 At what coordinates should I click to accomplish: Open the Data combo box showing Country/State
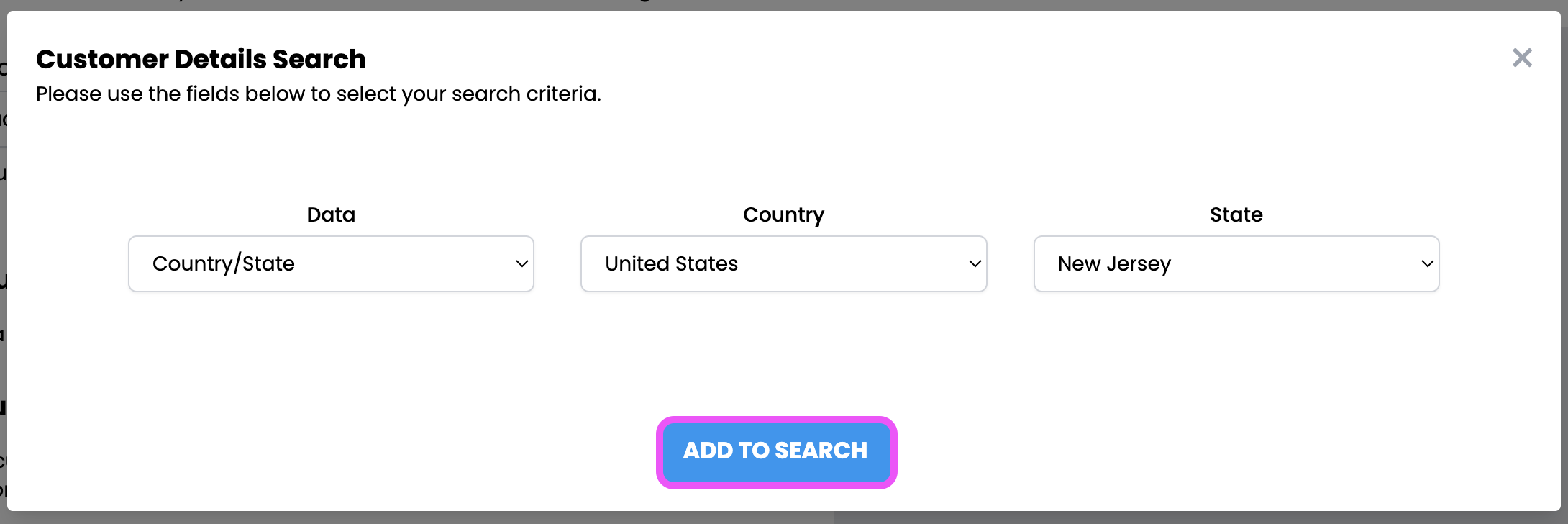coord(331,264)
